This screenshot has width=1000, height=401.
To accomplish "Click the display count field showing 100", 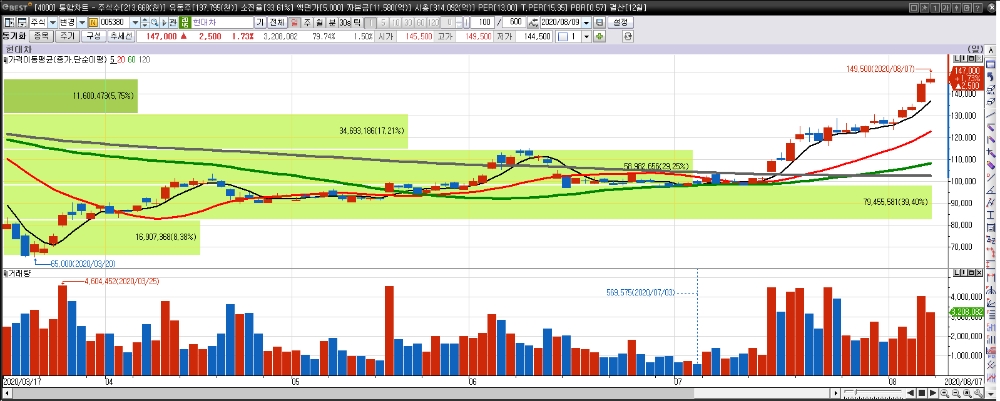I will pos(482,22).
